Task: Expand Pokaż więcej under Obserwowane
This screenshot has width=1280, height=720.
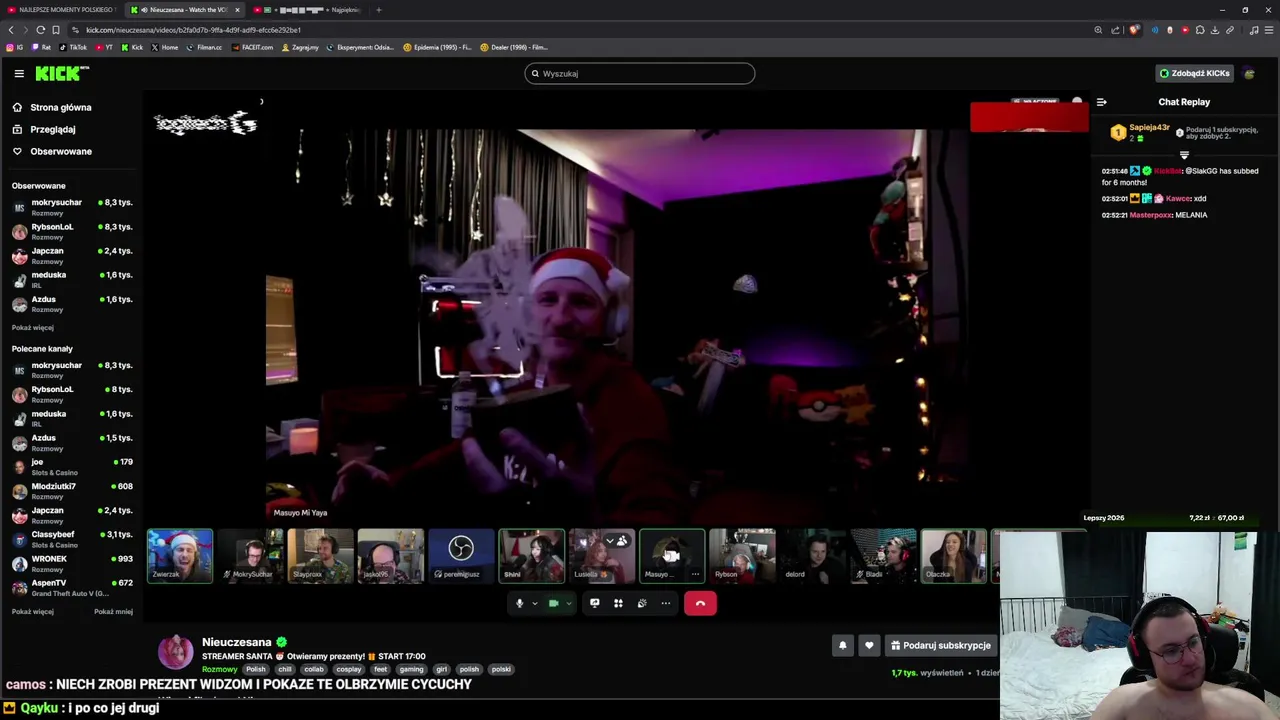Action: [x=33, y=328]
